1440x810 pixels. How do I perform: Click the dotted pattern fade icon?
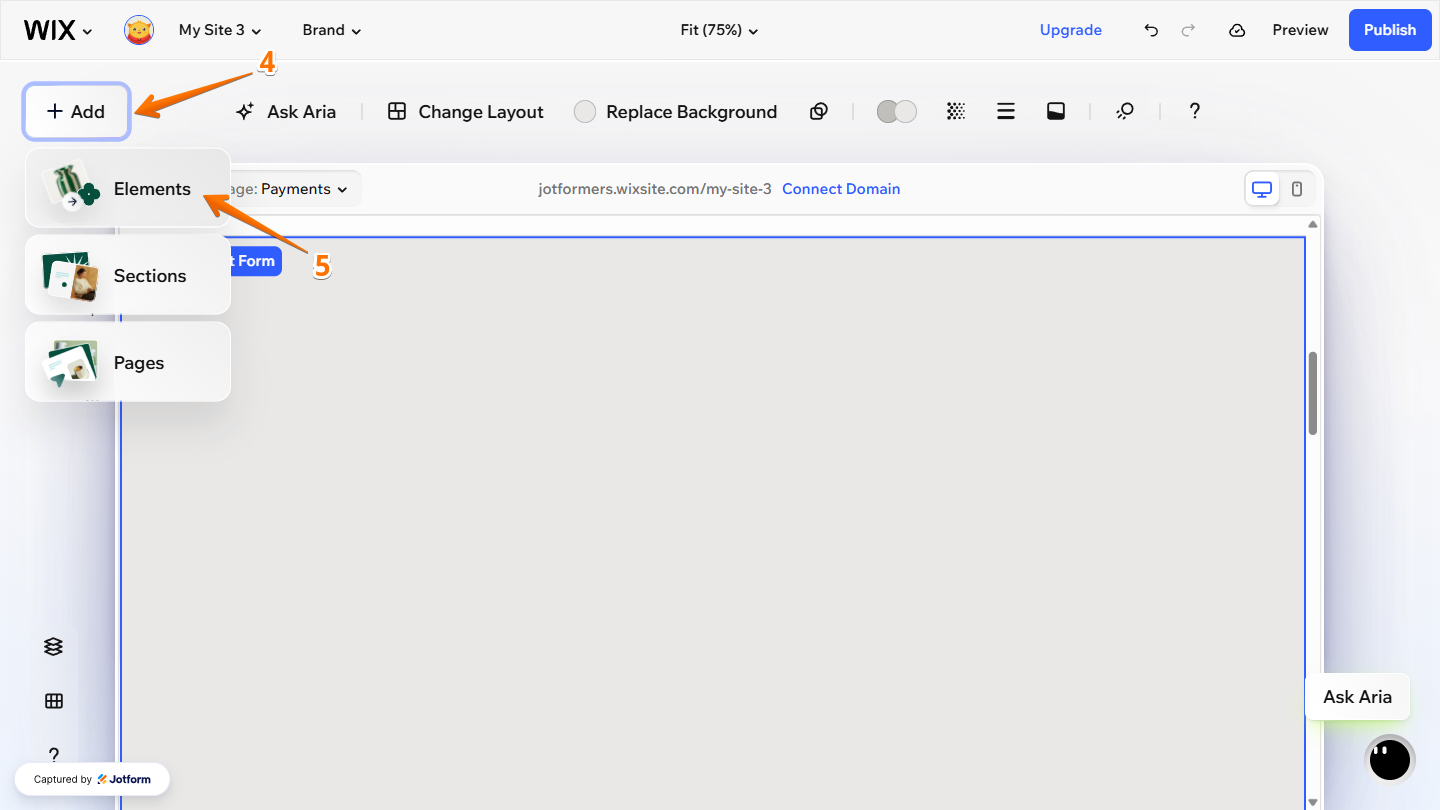coord(956,111)
